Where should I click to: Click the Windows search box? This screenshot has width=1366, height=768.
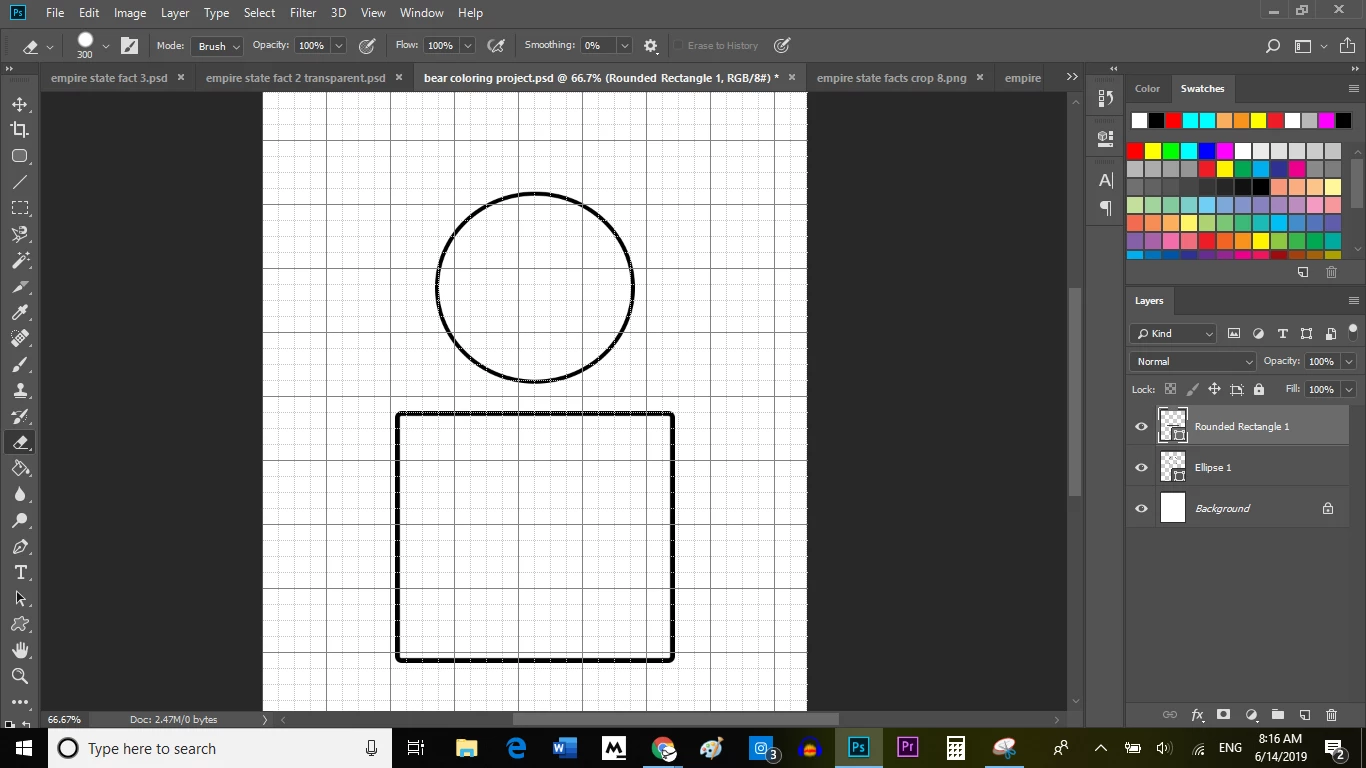(220, 748)
